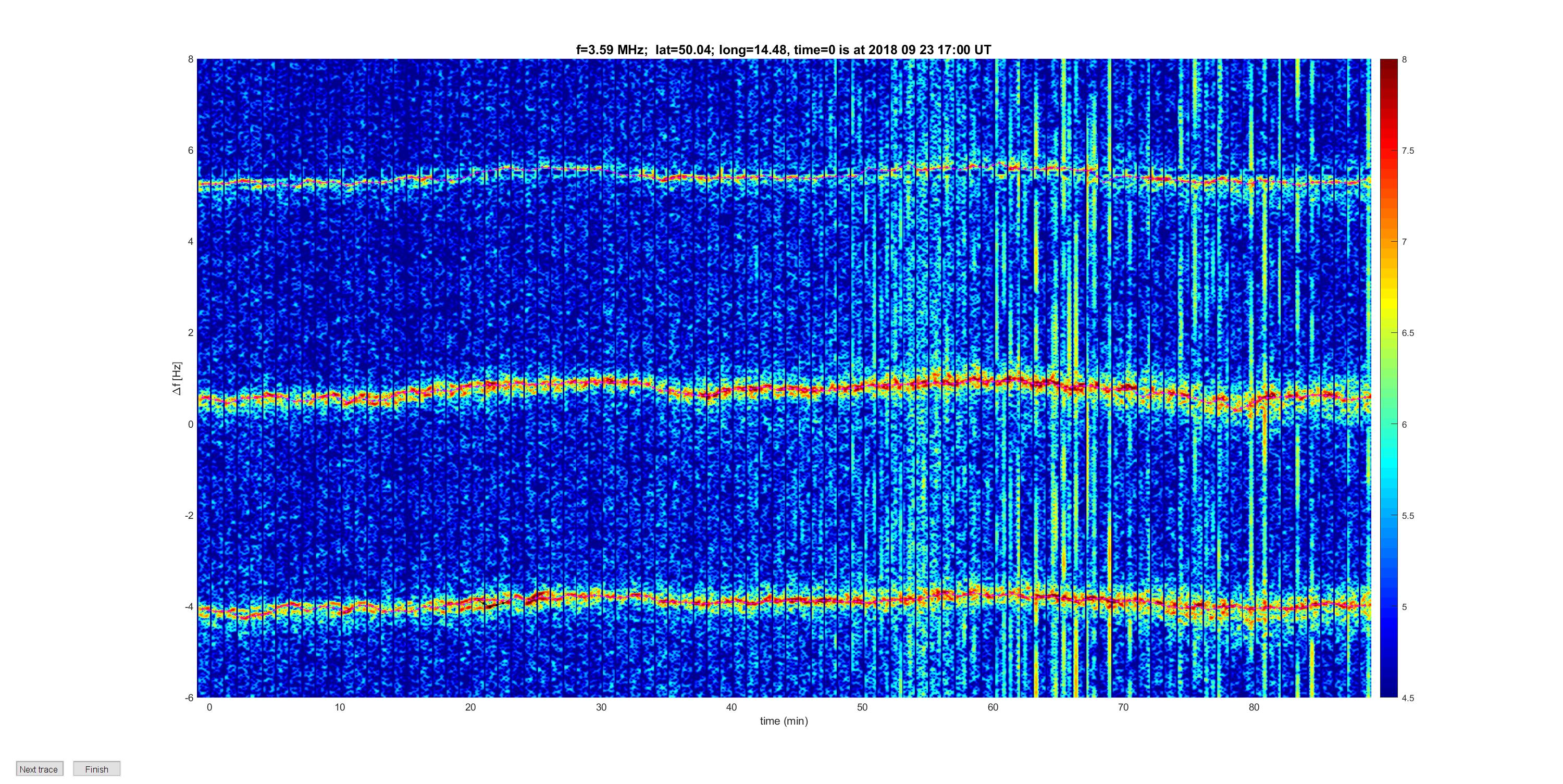This screenshot has width=1563, height=784.
Task: Click colorbar tick label 7.5
Action: pos(1408,151)
